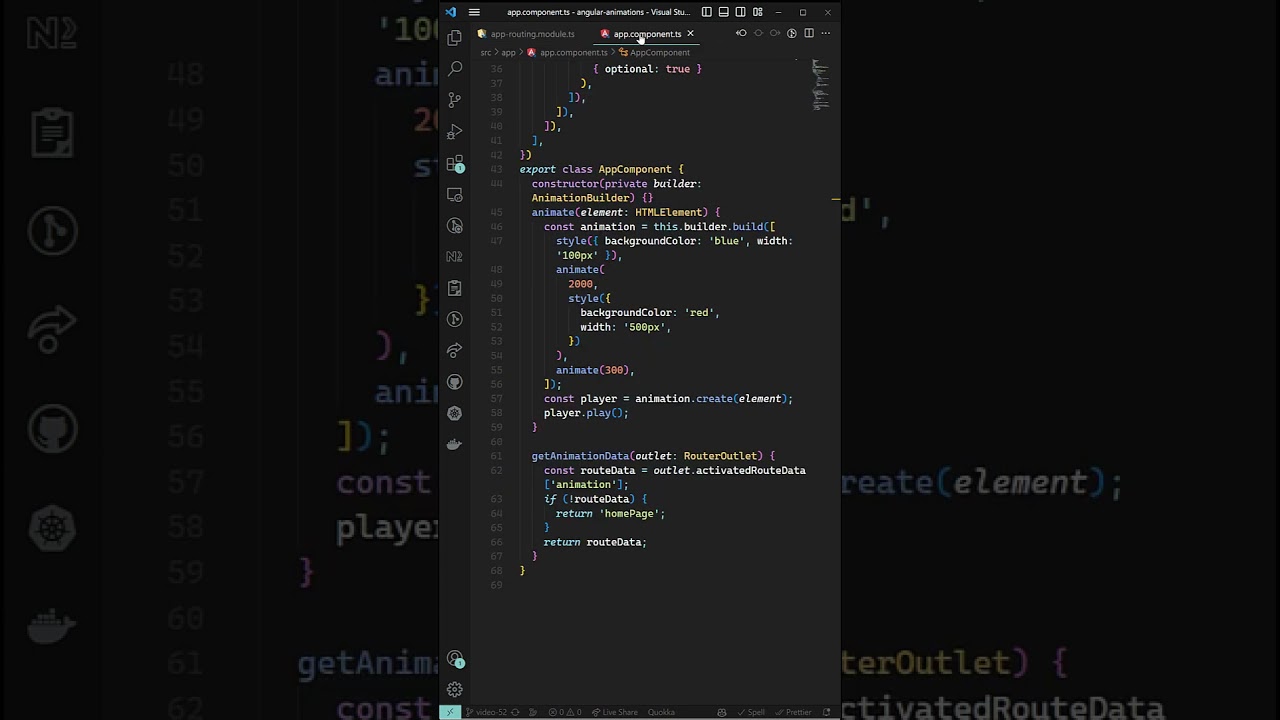
Task: Open the Kubernetes view in the activity bar
Action: coord(455,413)
